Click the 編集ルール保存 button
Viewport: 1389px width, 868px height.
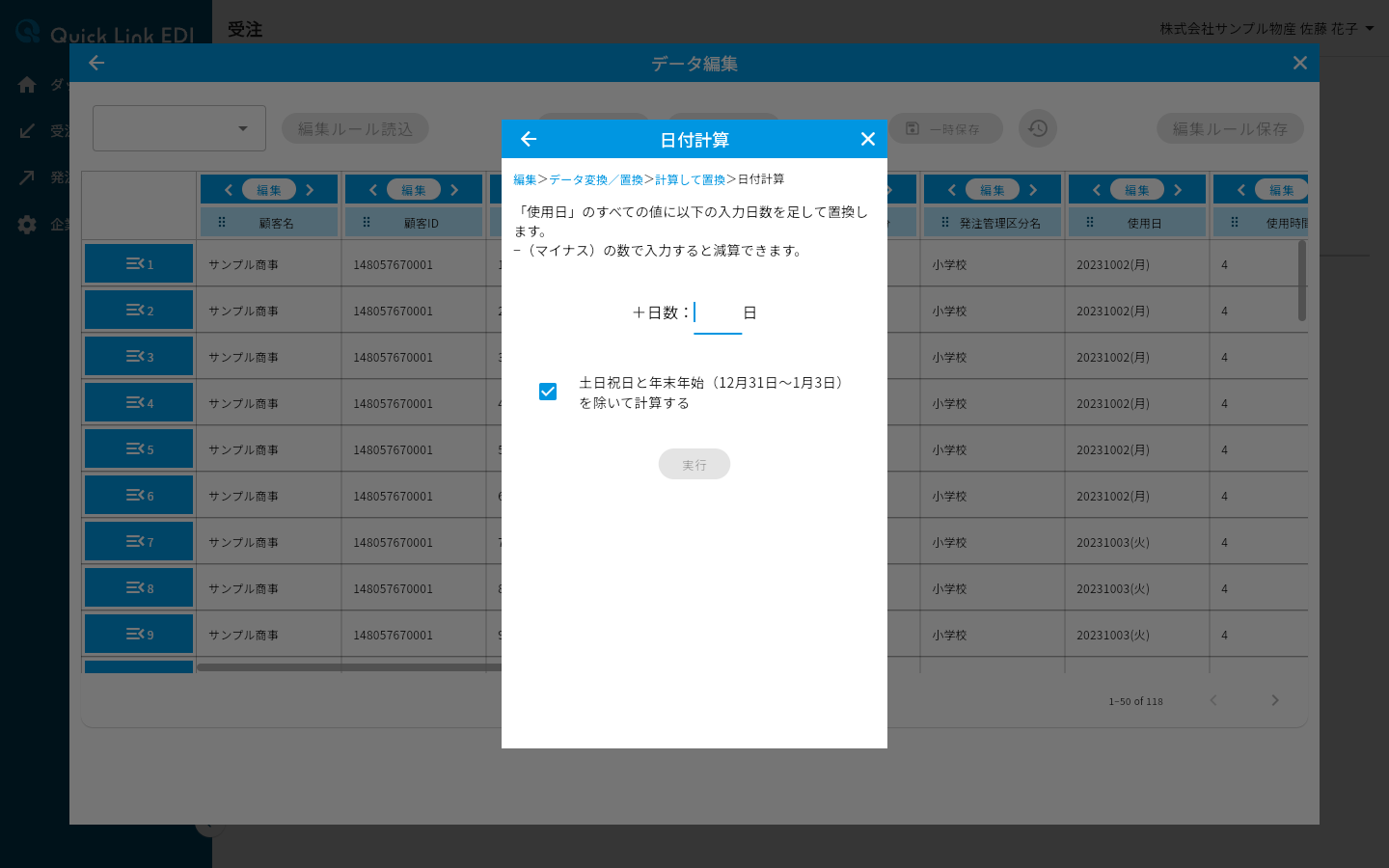[1230, 128]
